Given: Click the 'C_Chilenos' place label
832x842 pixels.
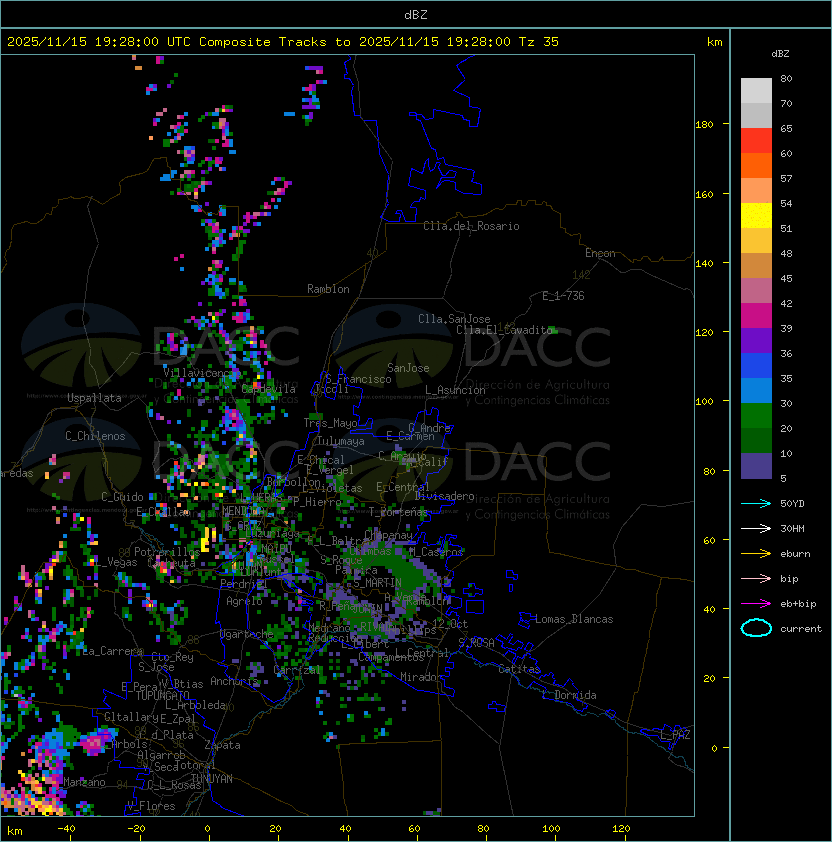Looking at the screenshot, I should click(x=95, y=436).
